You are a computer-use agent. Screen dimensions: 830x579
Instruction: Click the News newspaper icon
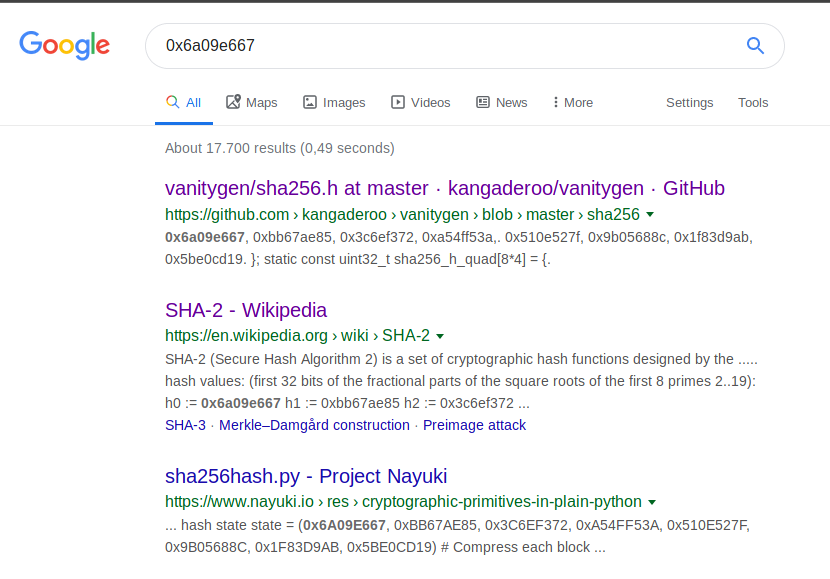point(483,102)
